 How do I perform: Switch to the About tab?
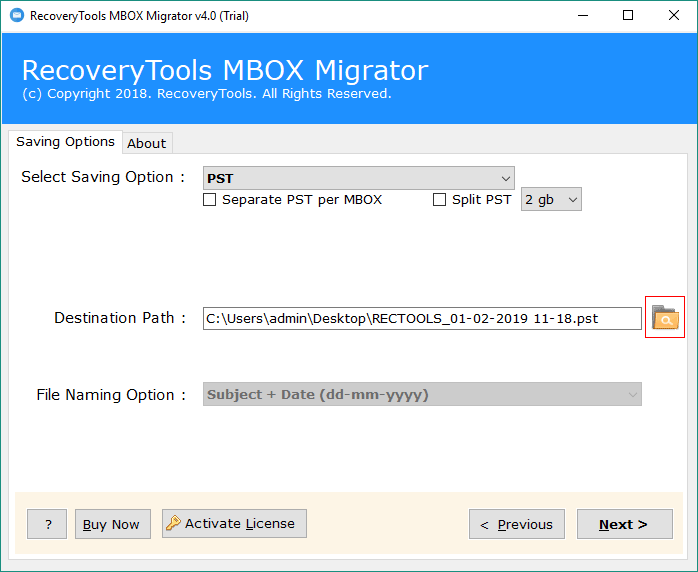point(147,143)
